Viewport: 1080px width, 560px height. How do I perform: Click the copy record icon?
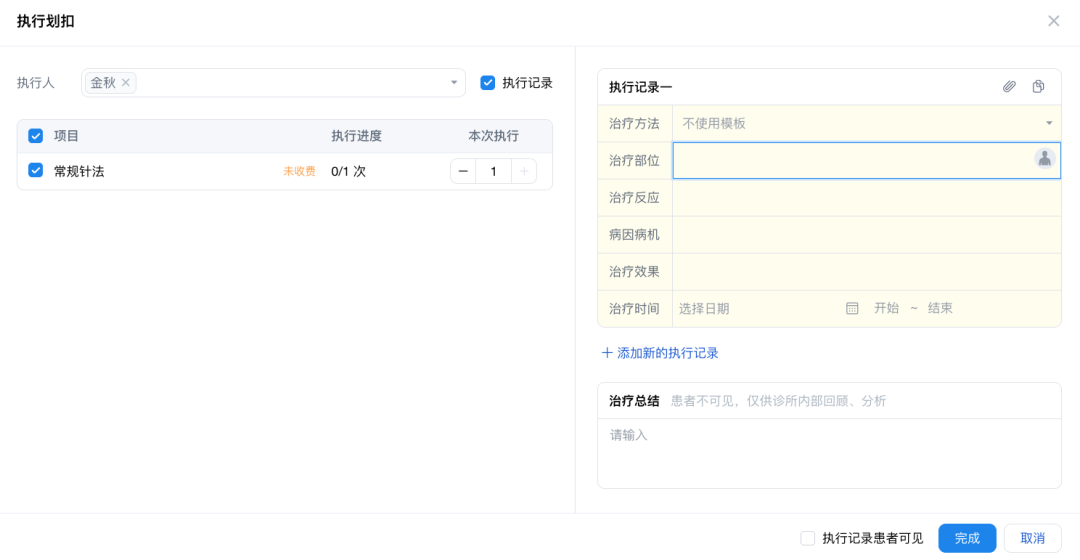[x=1039, y=87]
